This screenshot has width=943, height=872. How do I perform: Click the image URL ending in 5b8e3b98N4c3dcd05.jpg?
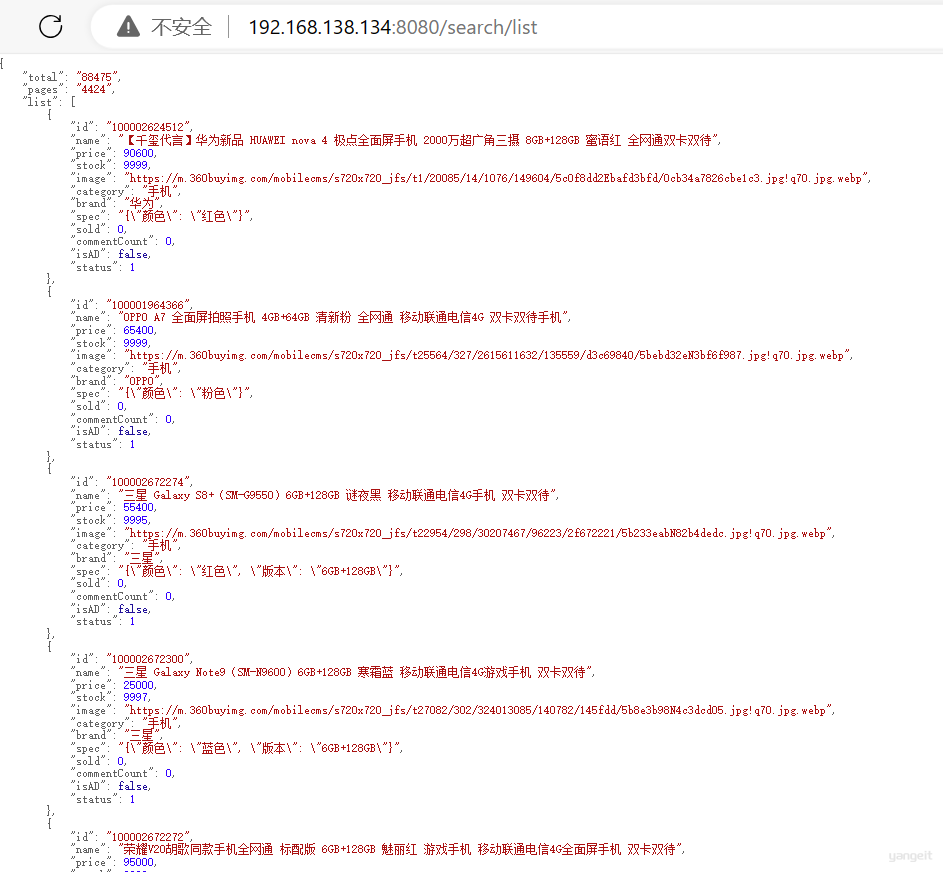click(x=479, y=710)
